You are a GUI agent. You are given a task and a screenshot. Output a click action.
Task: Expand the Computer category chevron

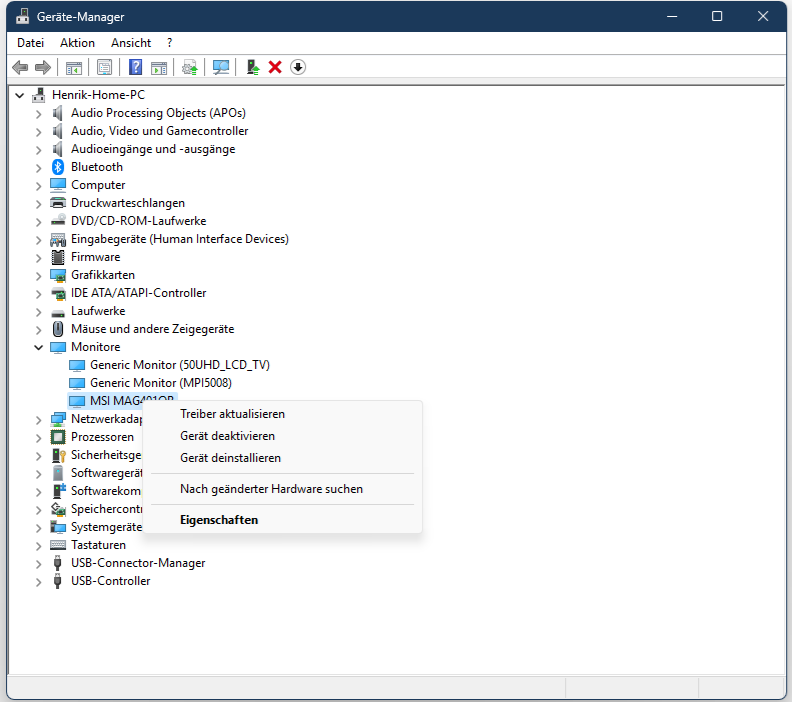point(38,186)
